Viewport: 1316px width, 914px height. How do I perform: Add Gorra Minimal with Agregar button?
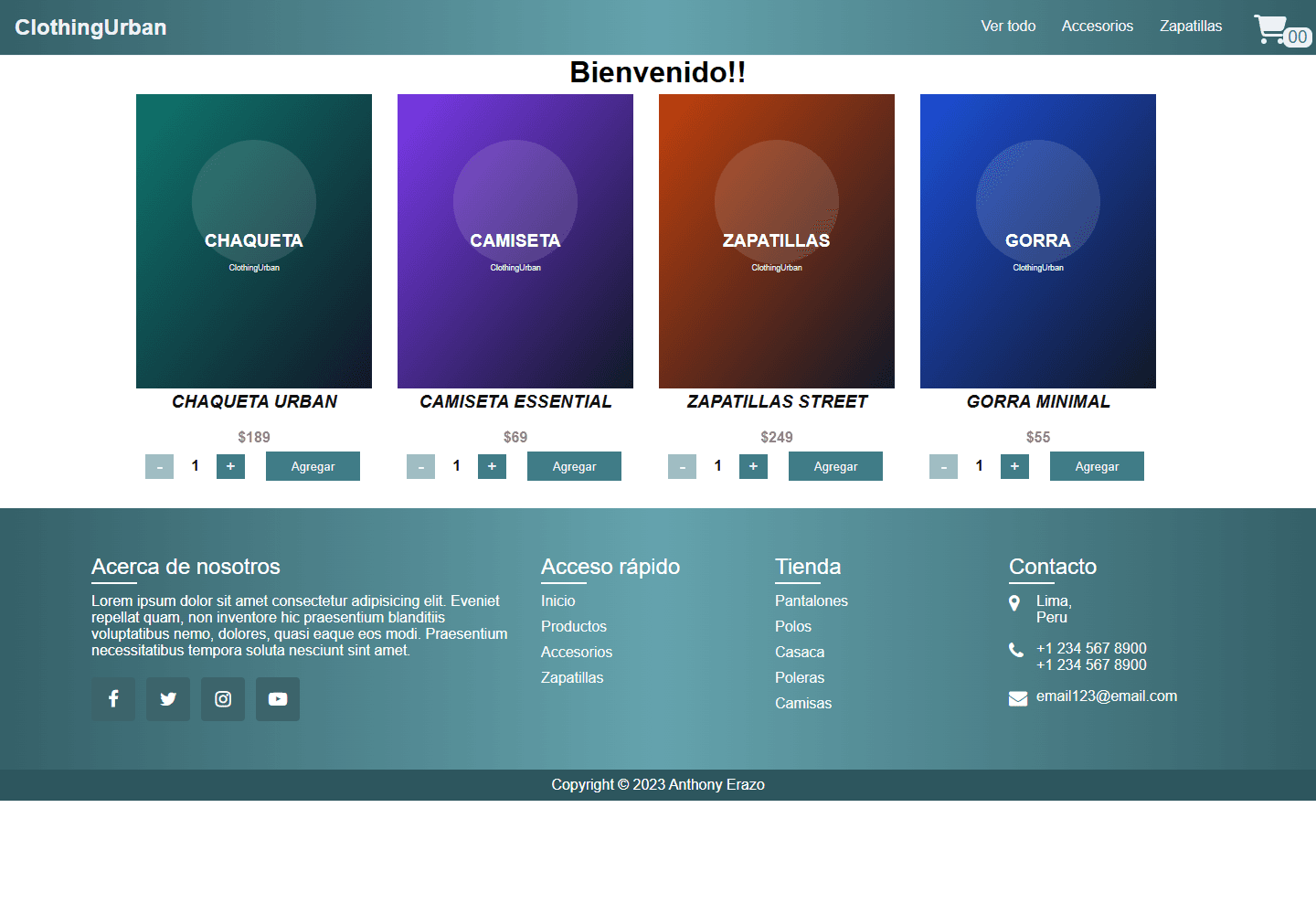click(x=1097, y=466)
